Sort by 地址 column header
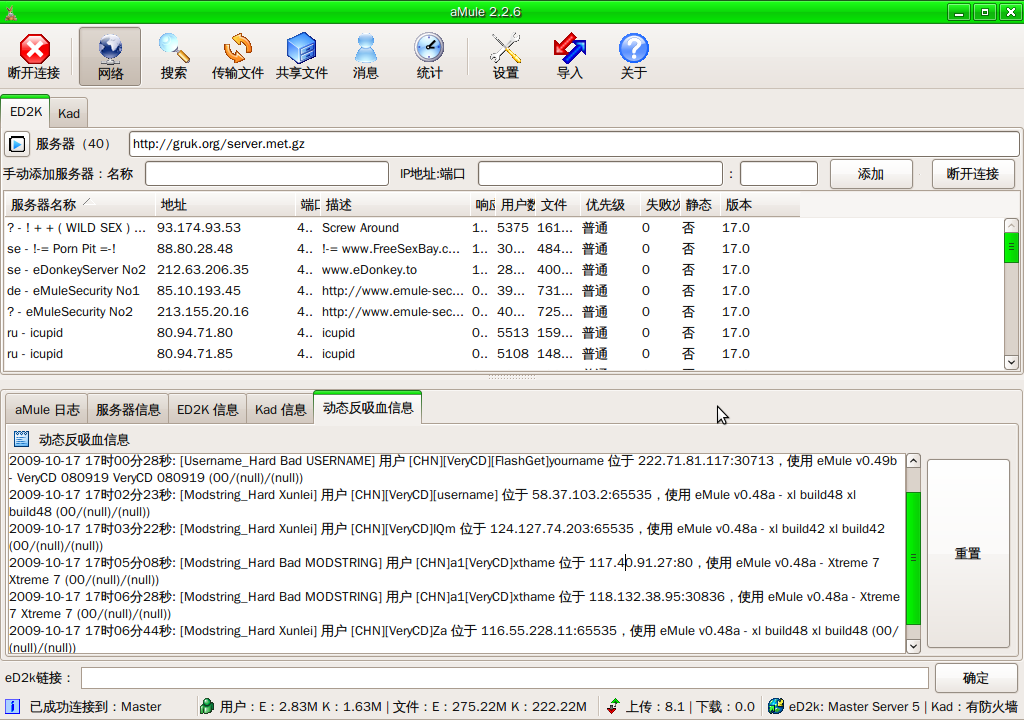 tap(225, 205)
